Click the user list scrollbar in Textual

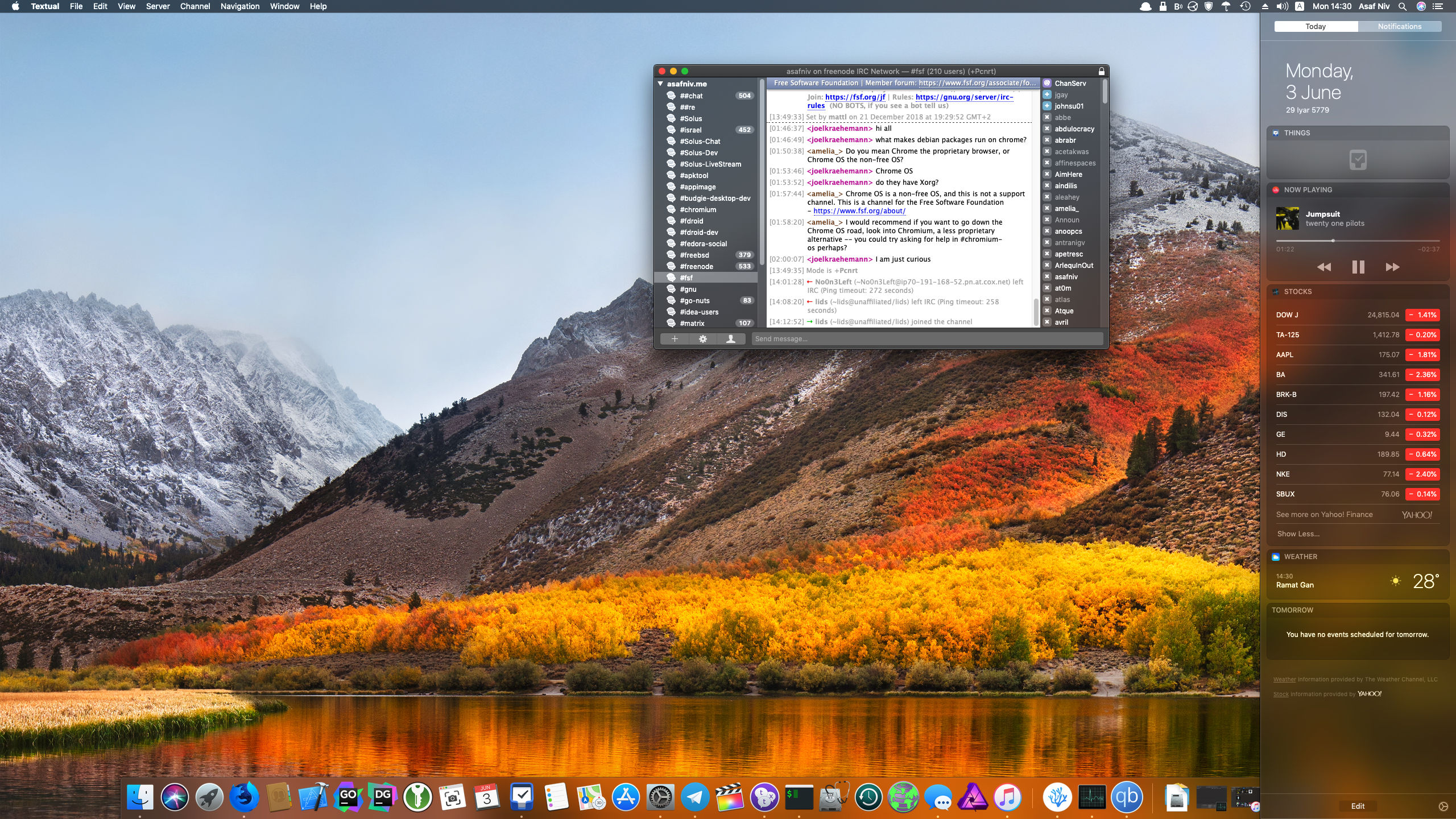click(1105, 91)
